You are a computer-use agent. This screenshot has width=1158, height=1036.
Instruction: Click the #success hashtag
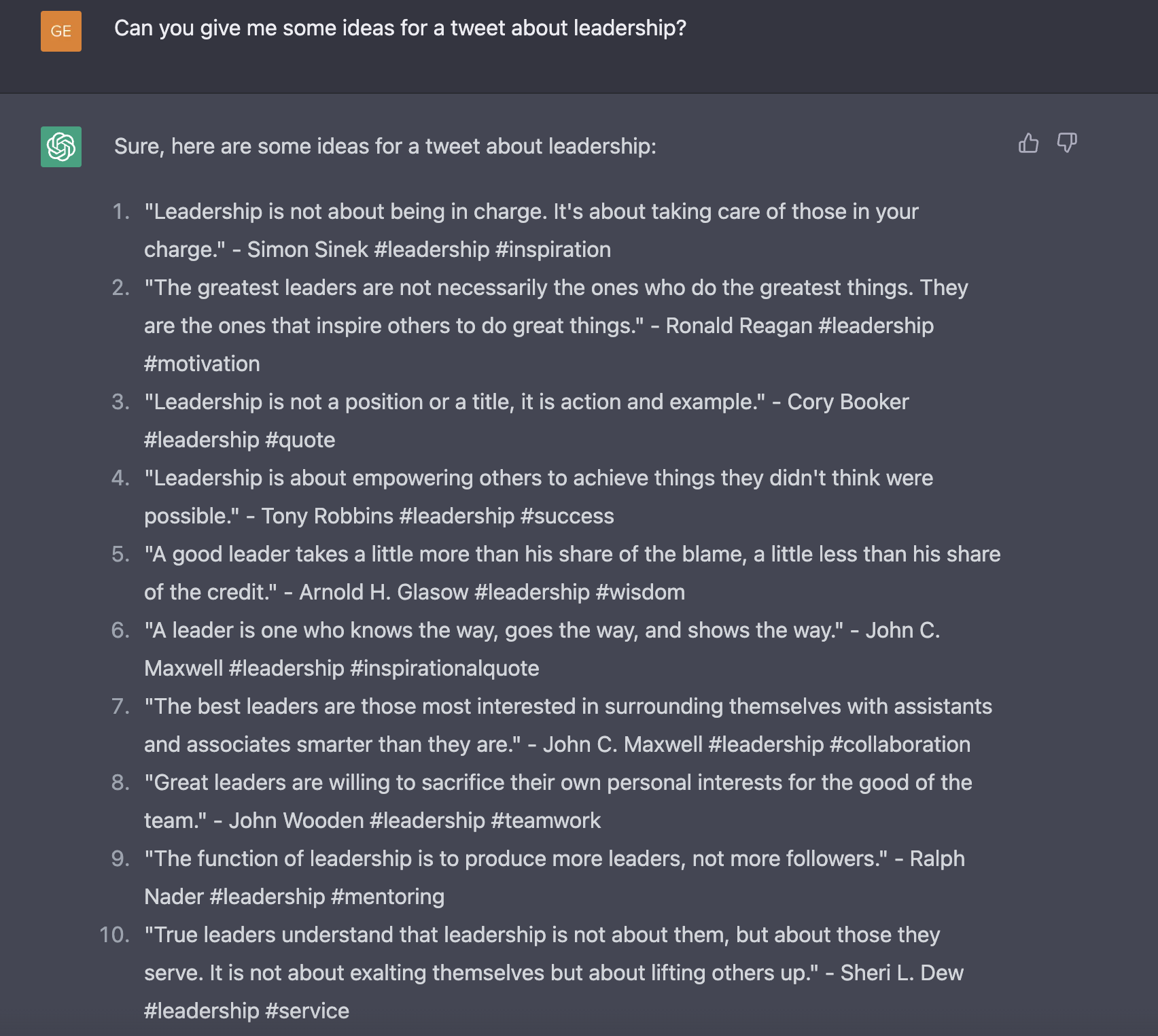tap(567, 516)
